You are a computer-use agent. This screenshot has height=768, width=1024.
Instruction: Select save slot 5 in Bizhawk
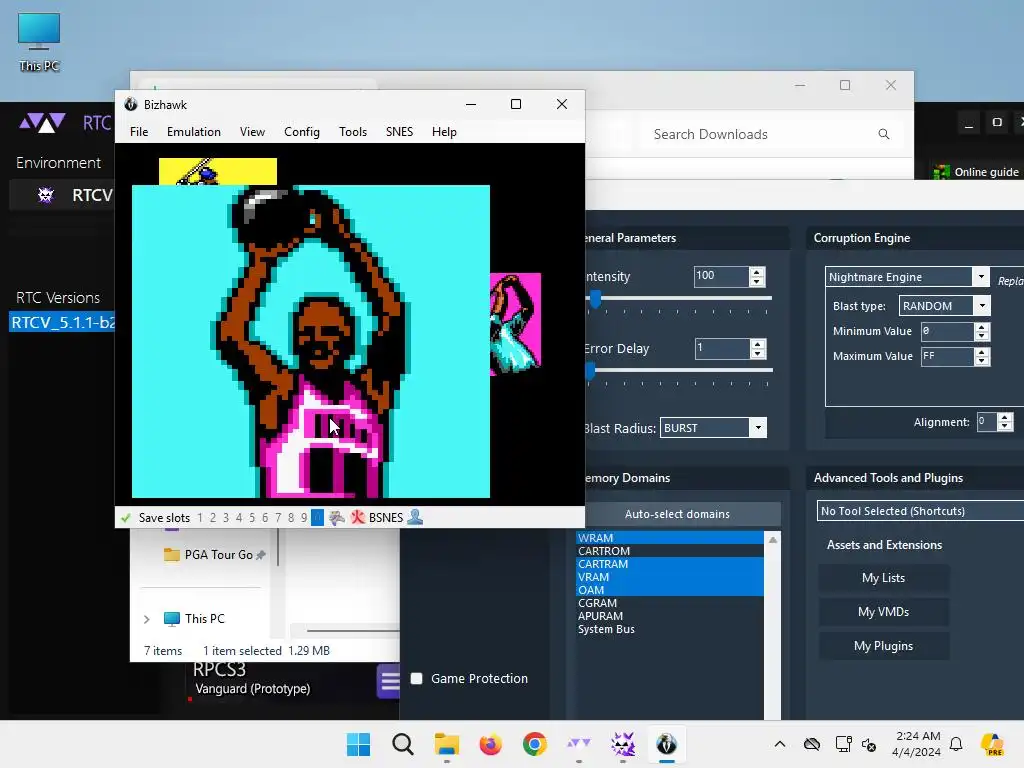252,518
